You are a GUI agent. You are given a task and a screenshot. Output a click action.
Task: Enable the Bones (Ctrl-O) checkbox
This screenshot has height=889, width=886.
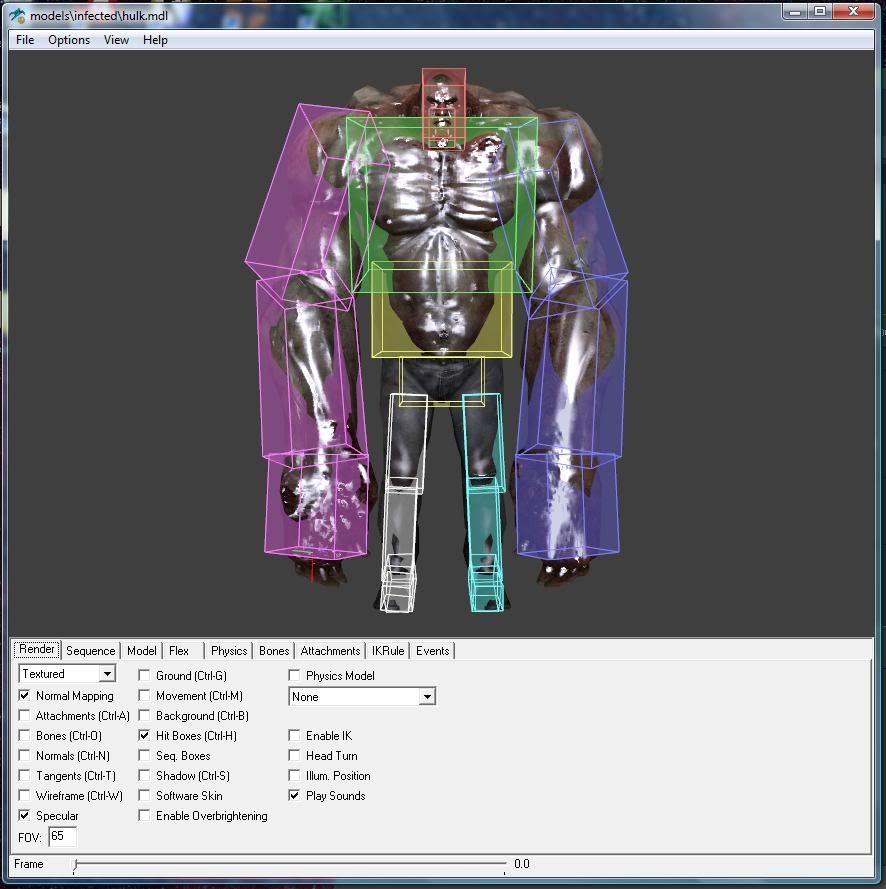tap(24, 735)
